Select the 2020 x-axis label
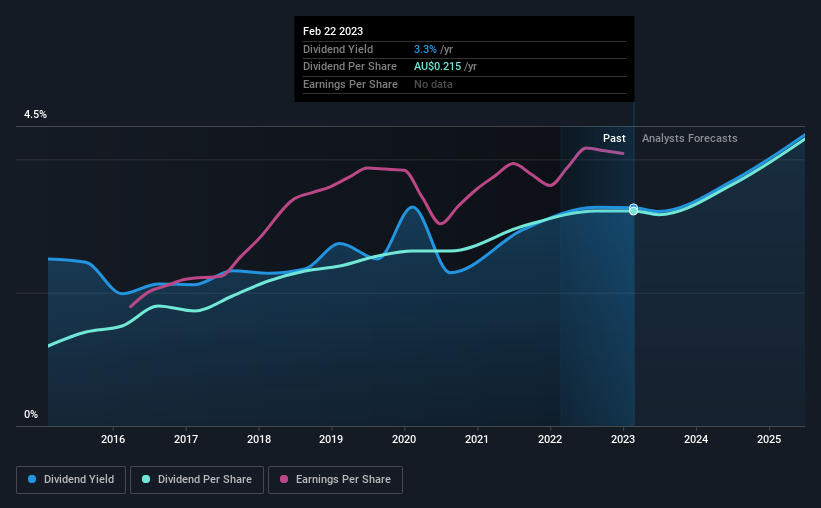The height and width of the screenshot is (508, 821). 404,439
